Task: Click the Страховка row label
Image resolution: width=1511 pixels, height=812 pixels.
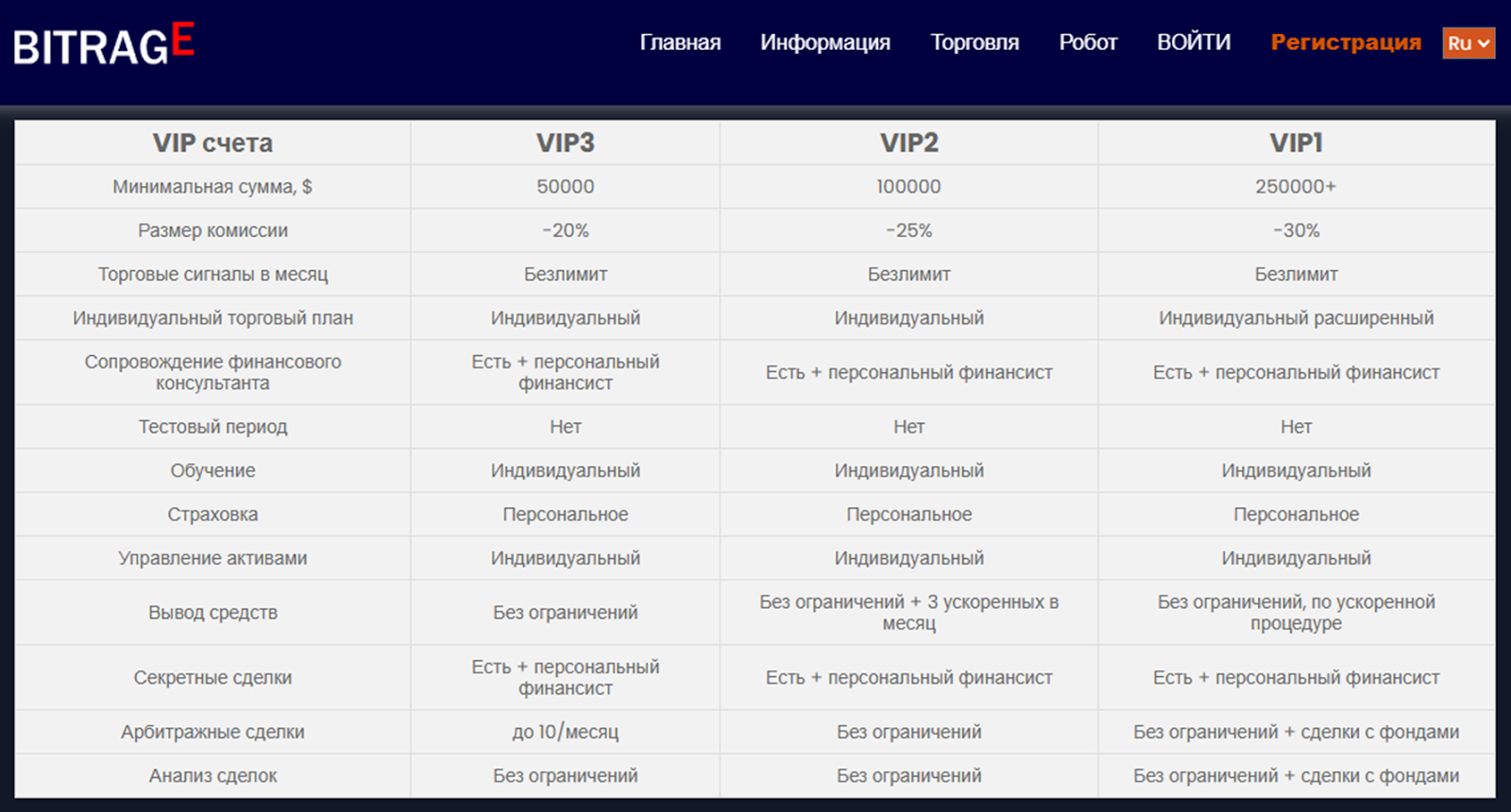Action: click(x=212, y=515)
